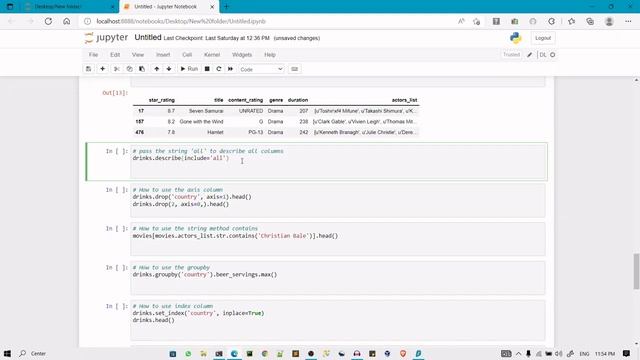Open a new browser tab
The height and width of the screenshot is (360, 640).
pos(226,7)
